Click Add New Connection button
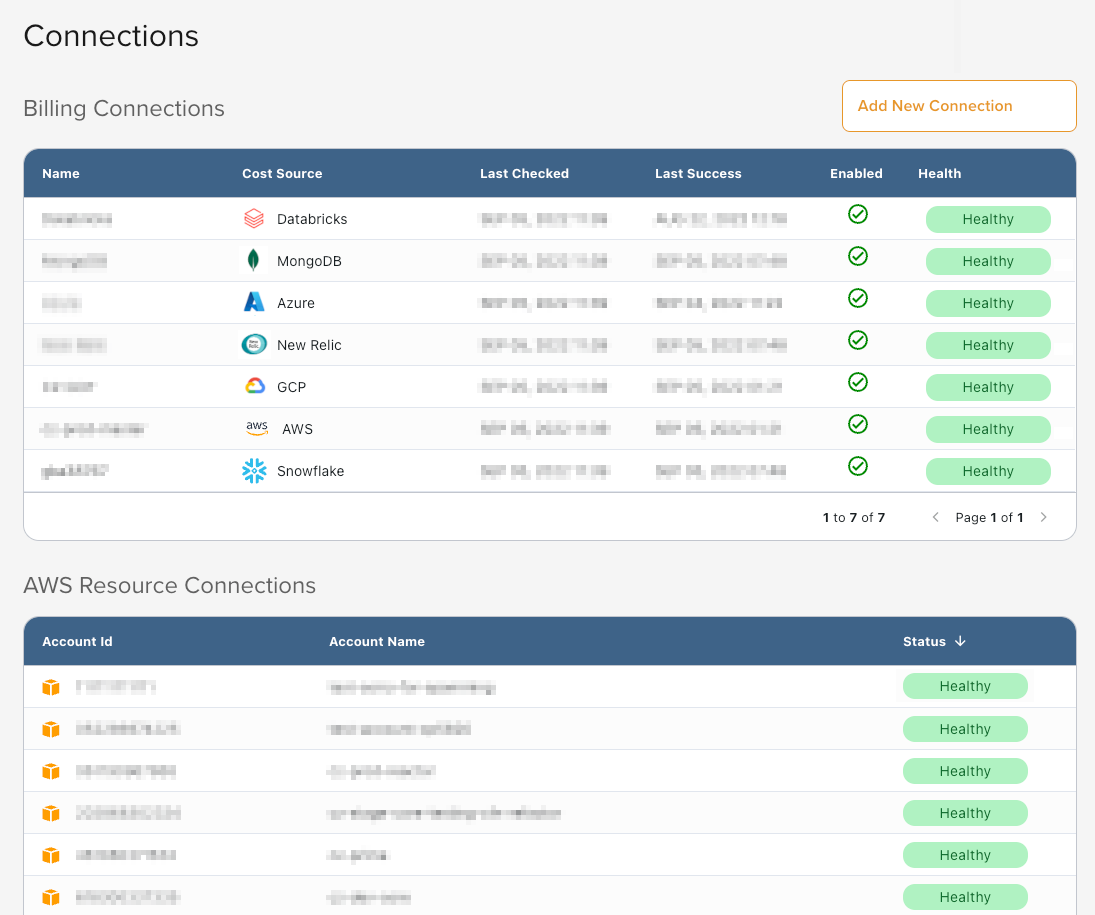 (959, 106)
